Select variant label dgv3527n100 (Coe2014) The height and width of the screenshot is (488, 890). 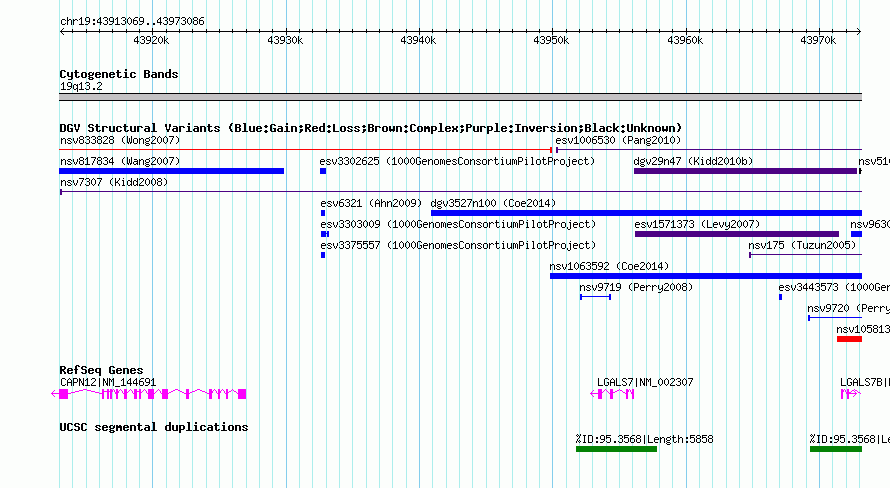(x=493, y=203)
